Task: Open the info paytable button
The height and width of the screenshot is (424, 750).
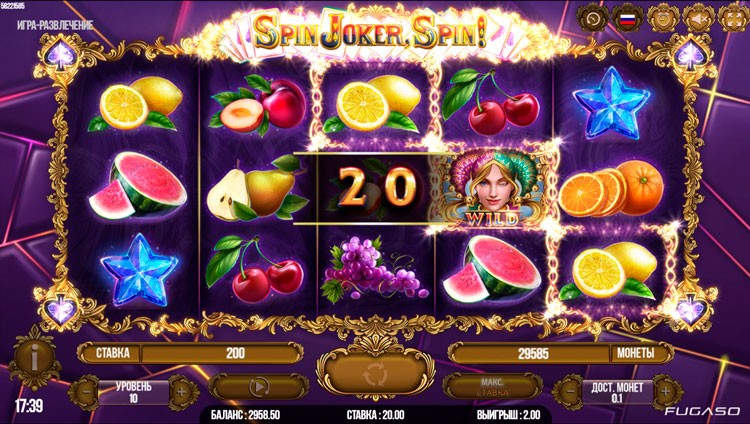Action: 34,358
